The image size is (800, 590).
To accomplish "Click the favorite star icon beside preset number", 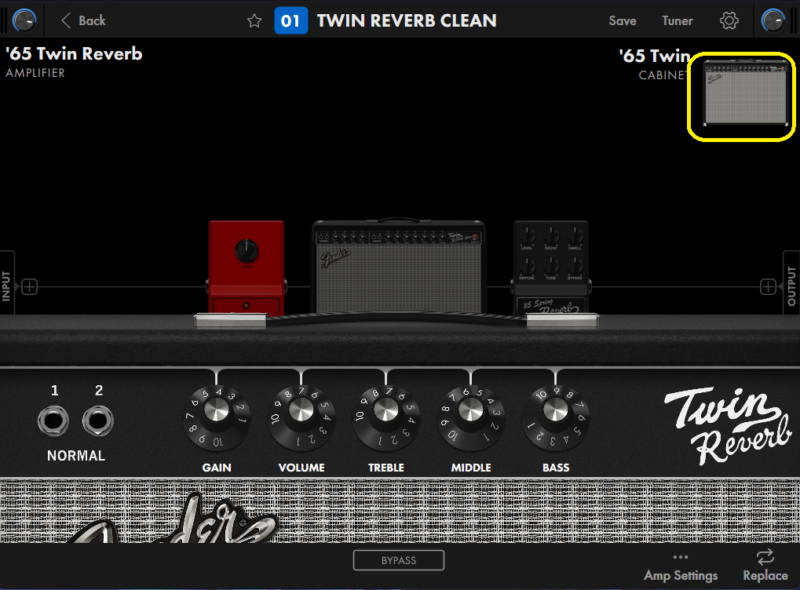I will [x=254, y=21].
